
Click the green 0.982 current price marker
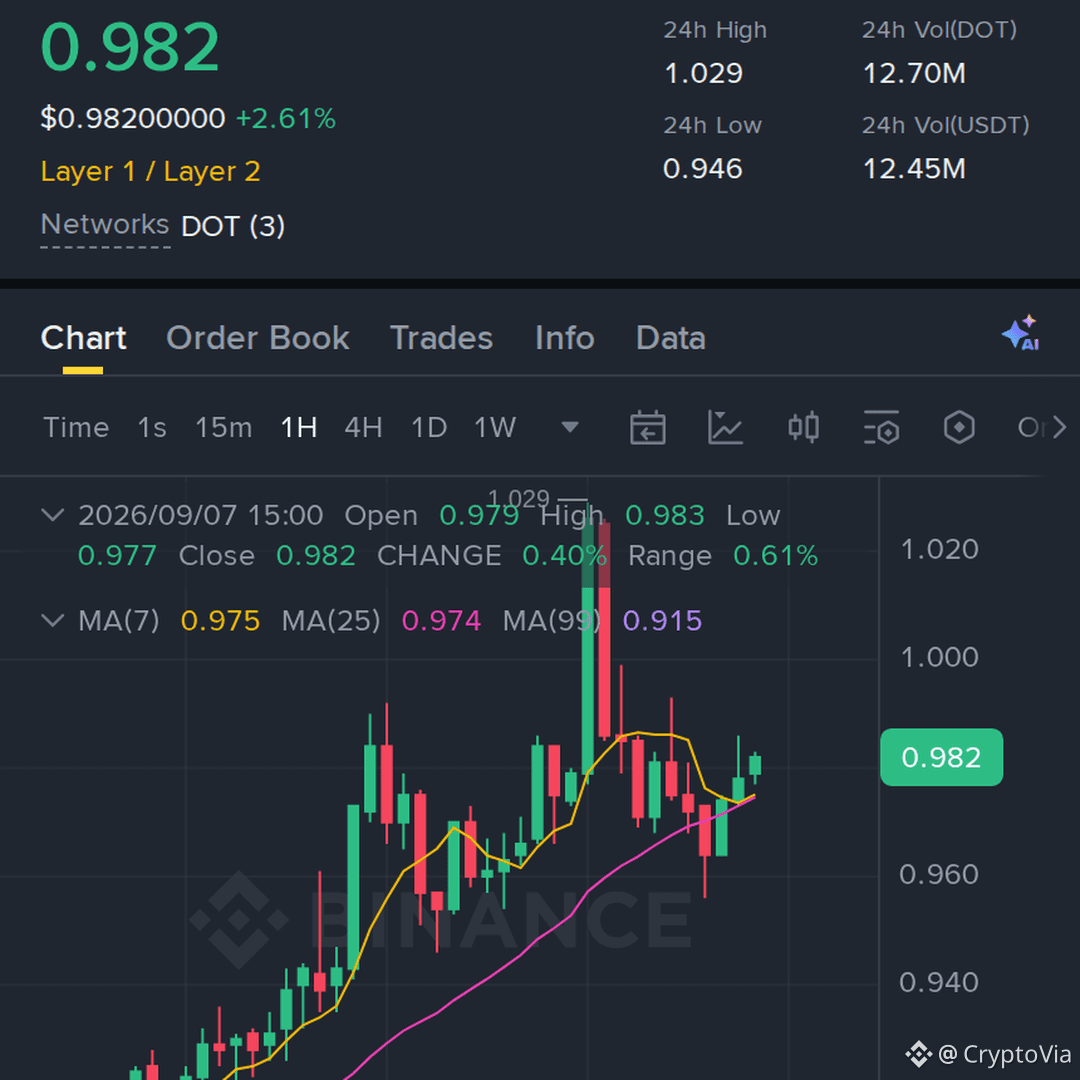tap(941, 757)
